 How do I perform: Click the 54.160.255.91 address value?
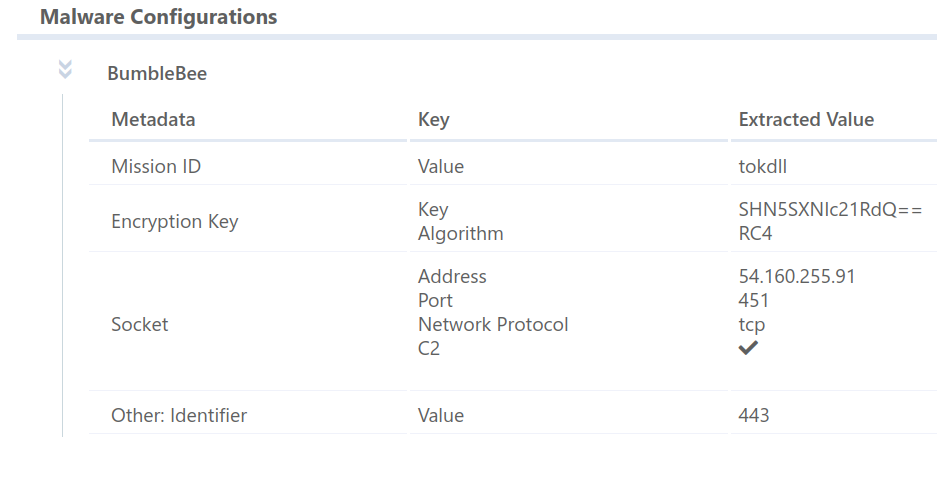[797, 277]
